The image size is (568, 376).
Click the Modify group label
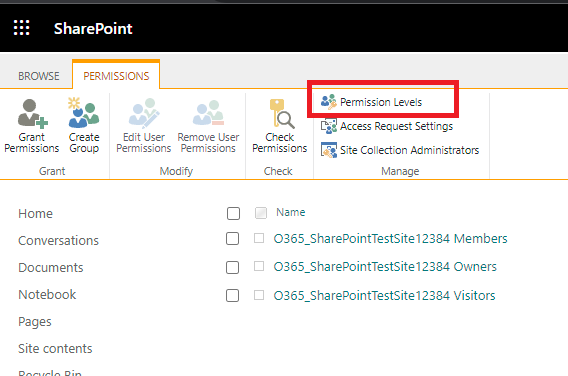(x=176, y=171)
